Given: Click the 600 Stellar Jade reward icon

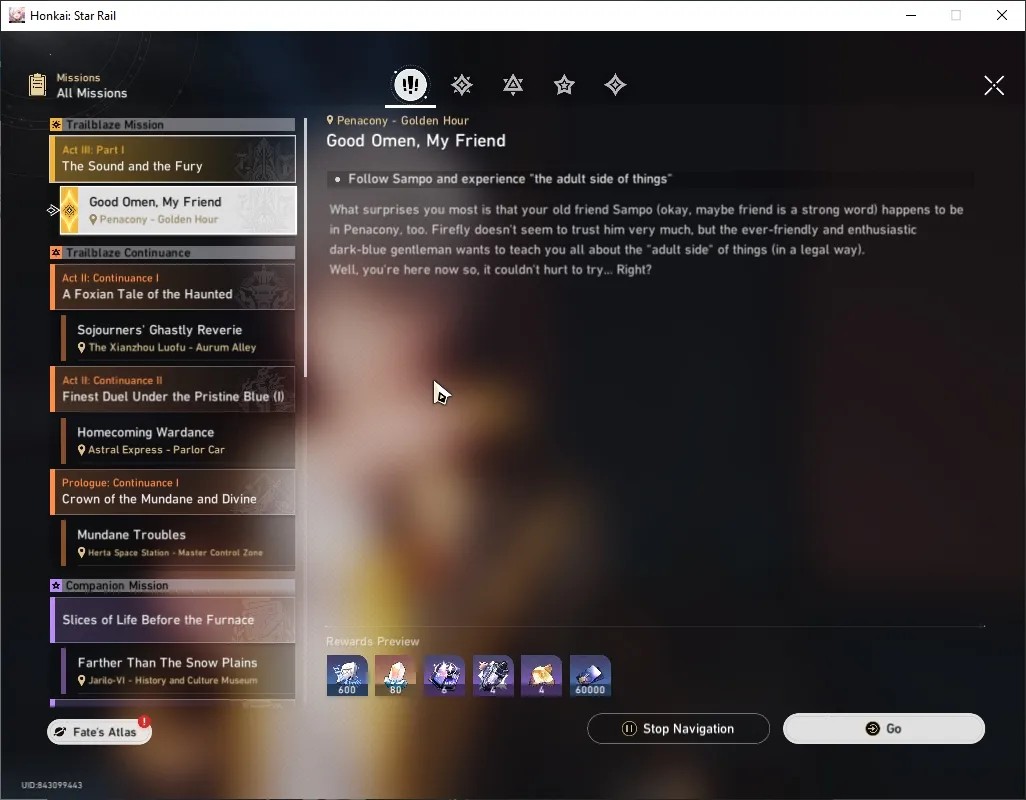Looking at the screenshot, I should [347, 676].
